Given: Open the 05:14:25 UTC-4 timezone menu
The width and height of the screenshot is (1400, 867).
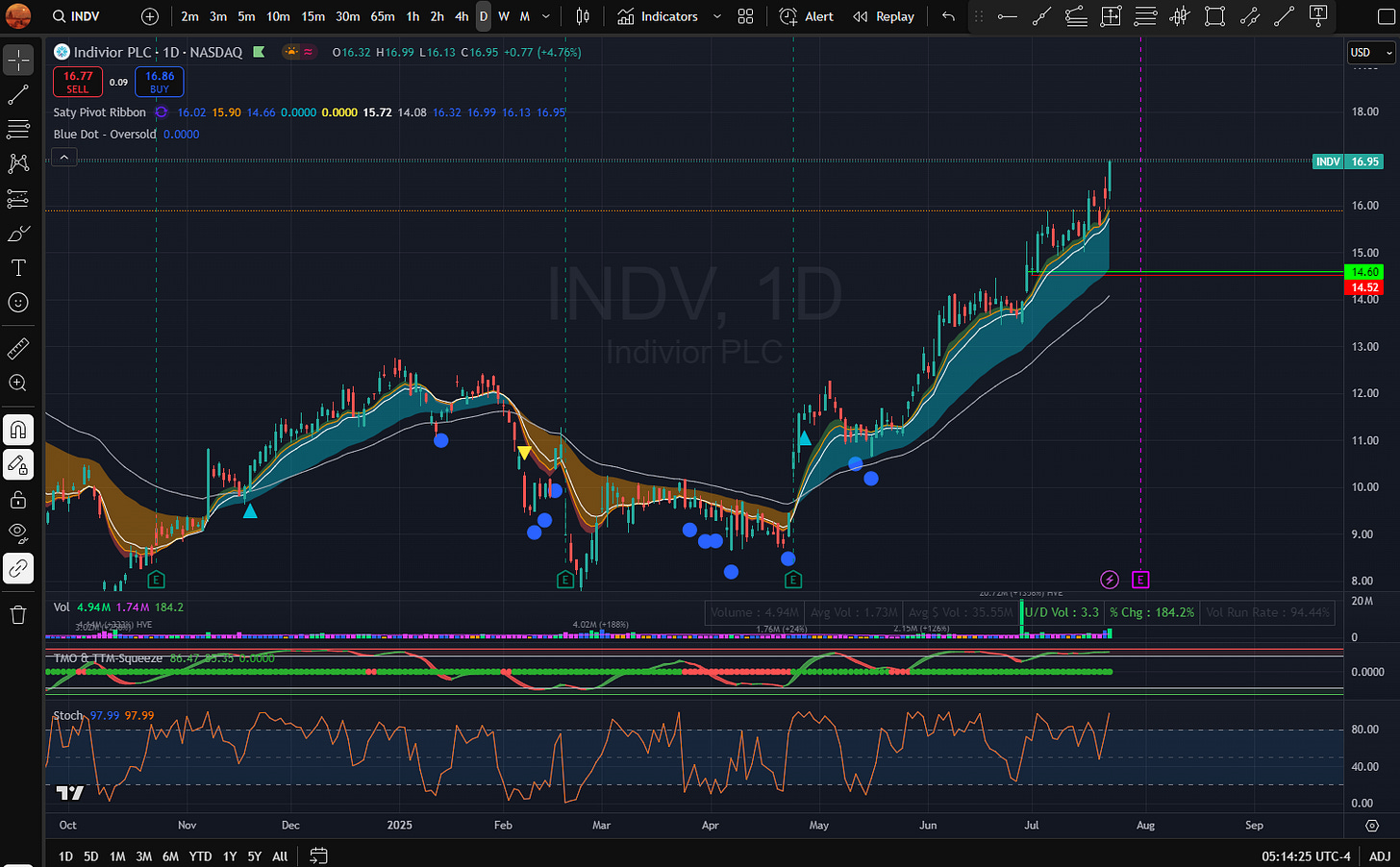Looking at the screenshot, I should 1306,855.
